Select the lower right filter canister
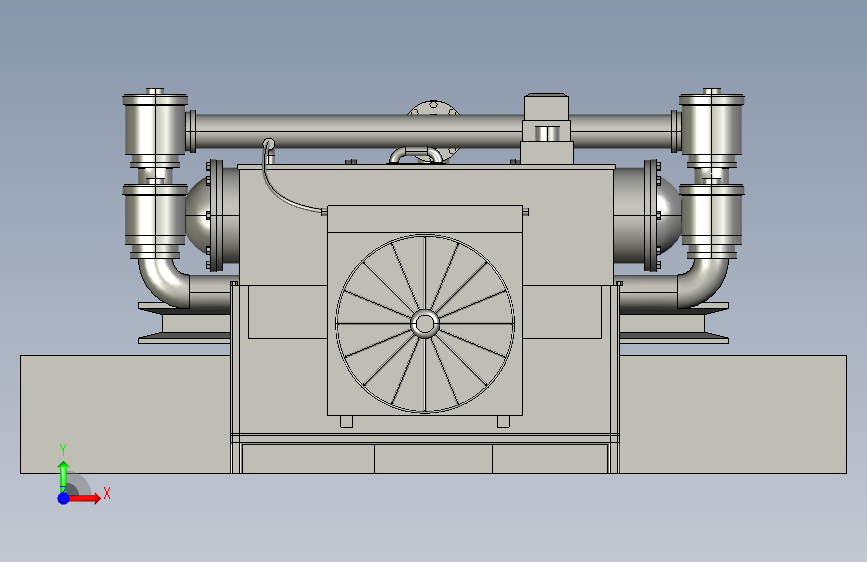The width and height of the screenshot is (867, 562). point(712,219)
